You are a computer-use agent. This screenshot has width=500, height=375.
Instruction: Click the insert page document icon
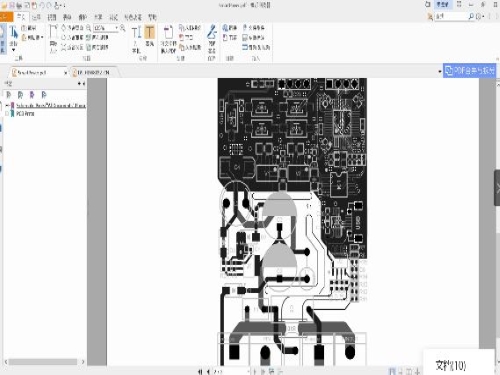click(x=168, y=32)
